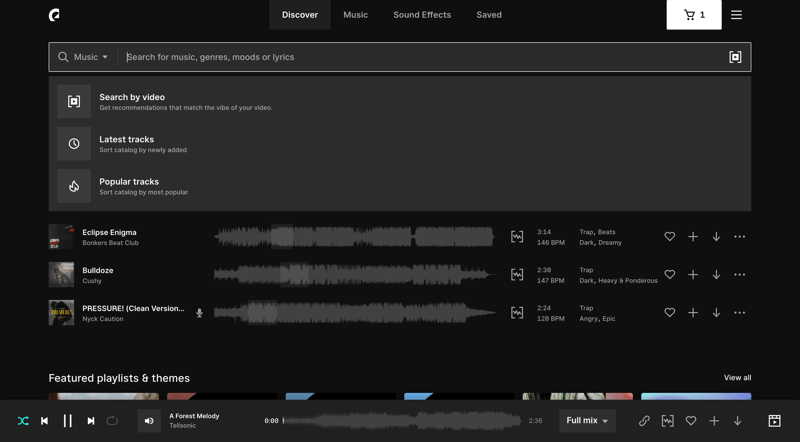
Task: Find similar segments of the playing track
Action: pos(667,421)
